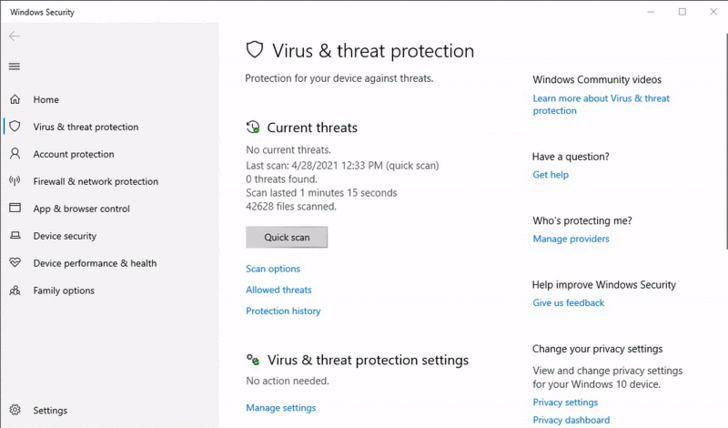Click Give us feedback link

coord(568,303)
